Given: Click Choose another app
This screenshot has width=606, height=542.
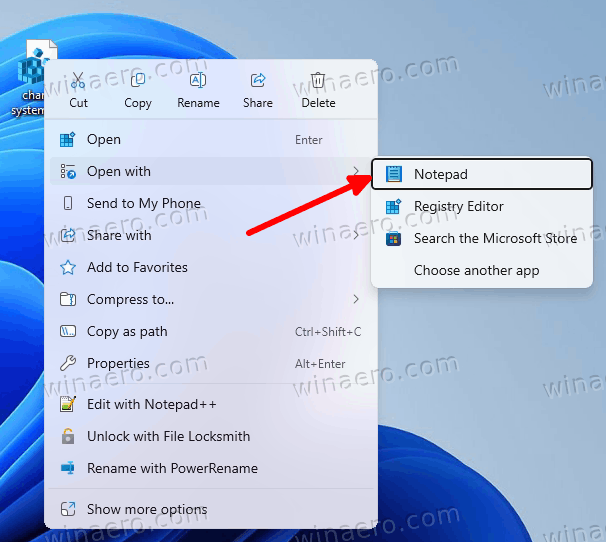Looking at the screenshot, I should tap(482, 270).
